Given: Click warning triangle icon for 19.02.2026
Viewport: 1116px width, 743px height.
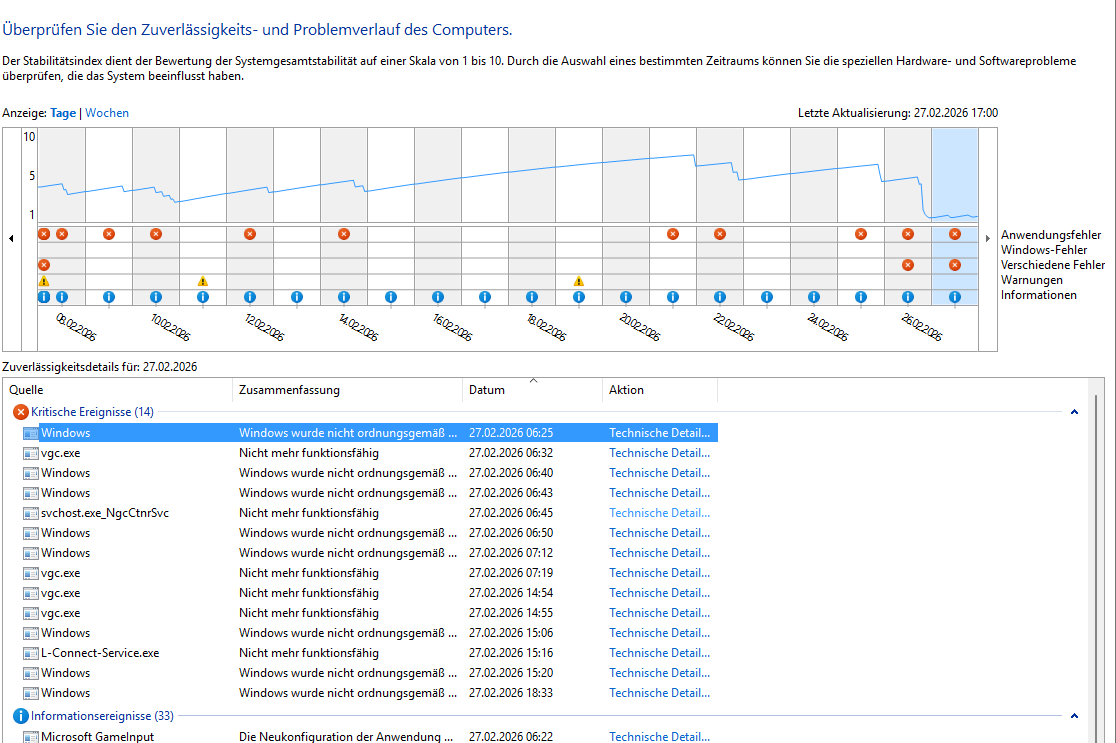Looking at the screenshot, I should coord(579,281).
